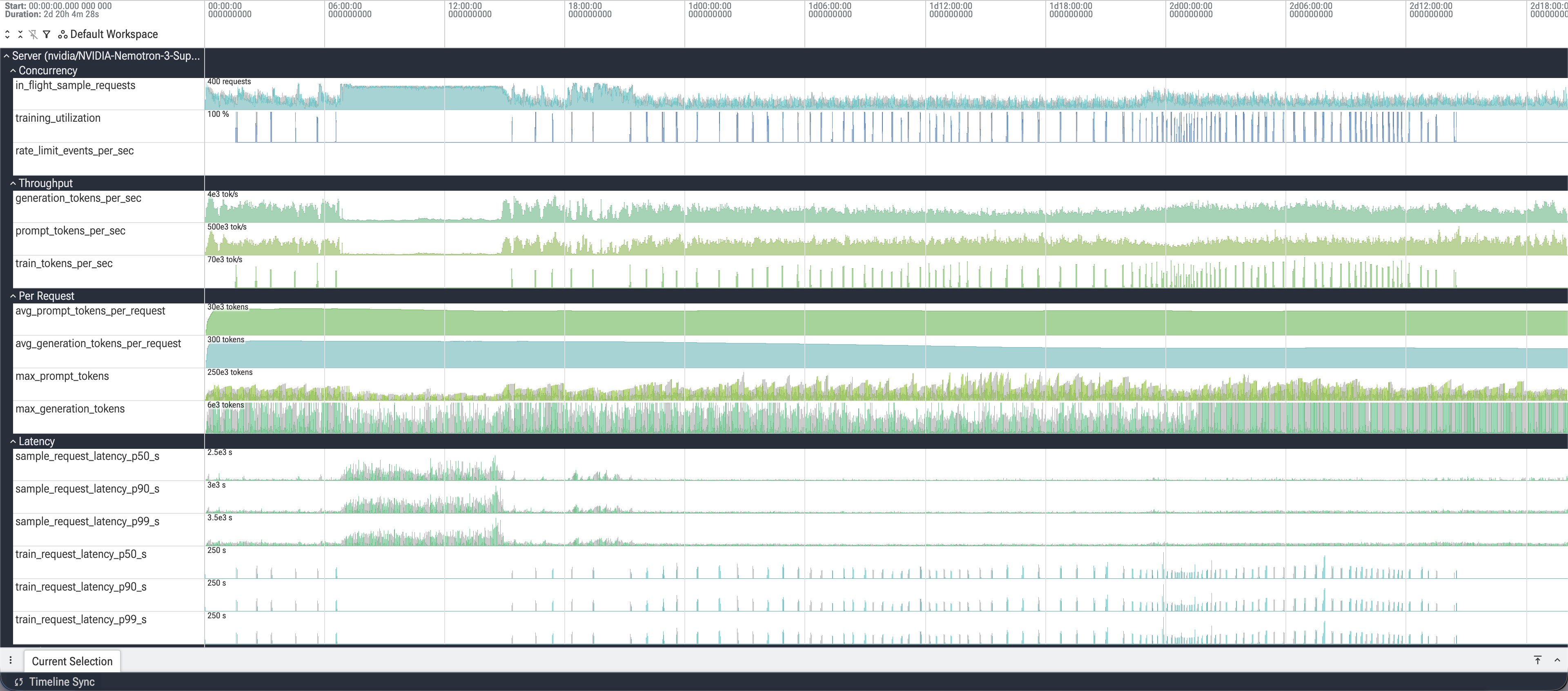This screenshot has width=1568, height=691.
Task: Select the avg_prompt_tokens_per_request track
Action: [x=90, y=311]
